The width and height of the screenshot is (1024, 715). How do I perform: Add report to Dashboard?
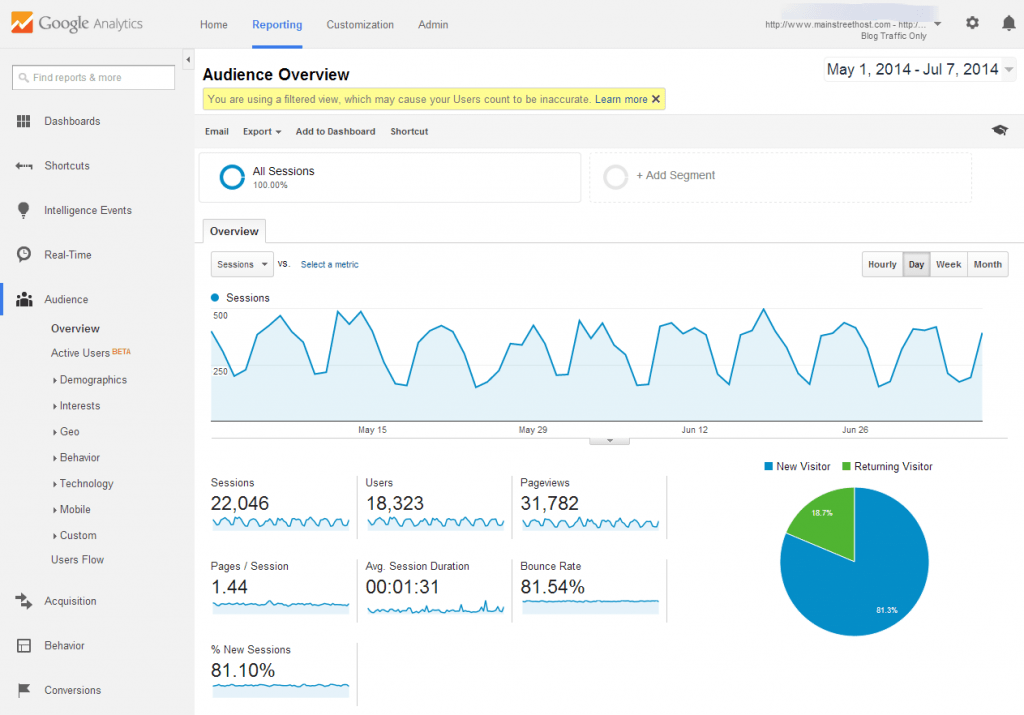click(x=335, y=130)
